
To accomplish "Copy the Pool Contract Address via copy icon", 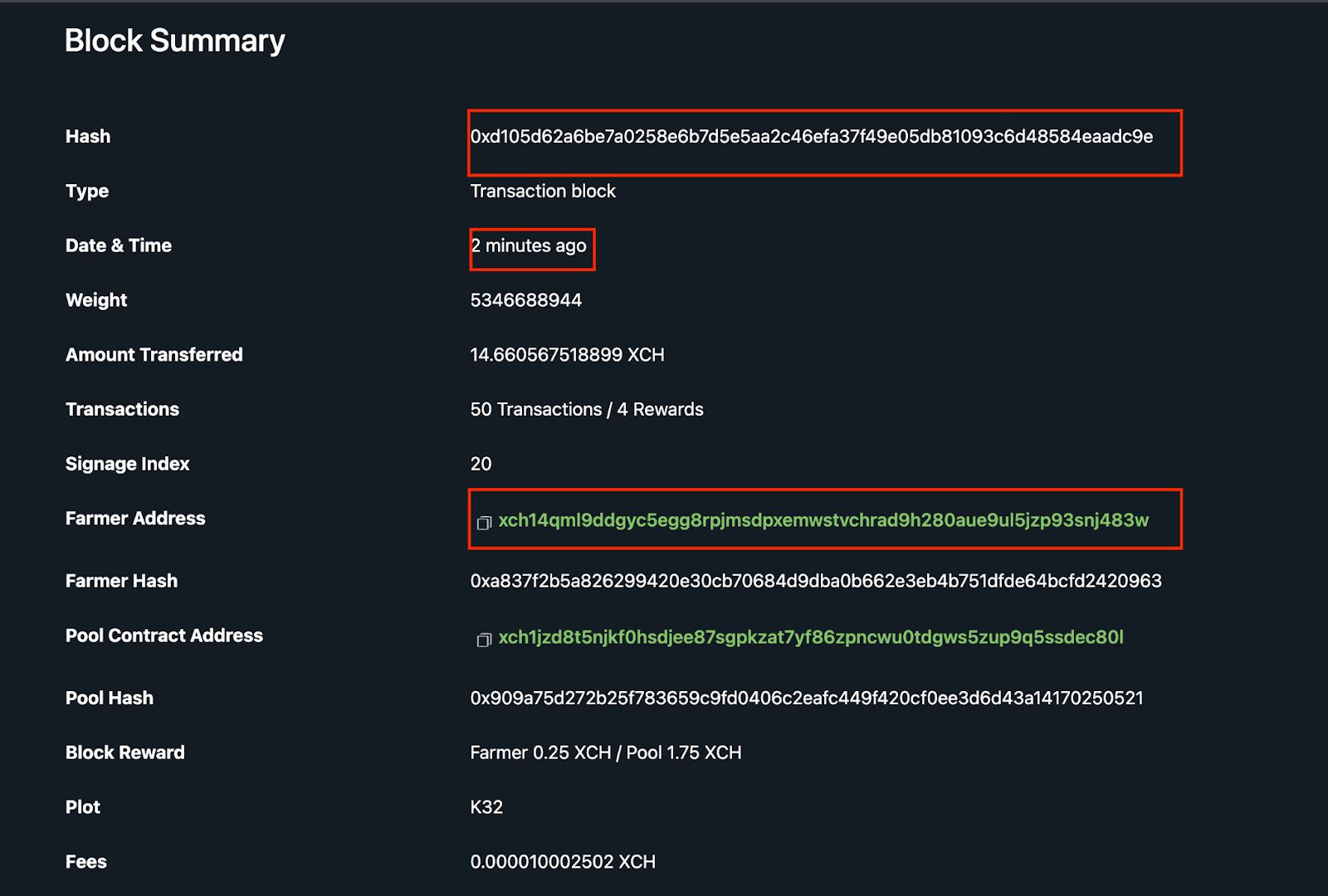I will tap(484, 640).
